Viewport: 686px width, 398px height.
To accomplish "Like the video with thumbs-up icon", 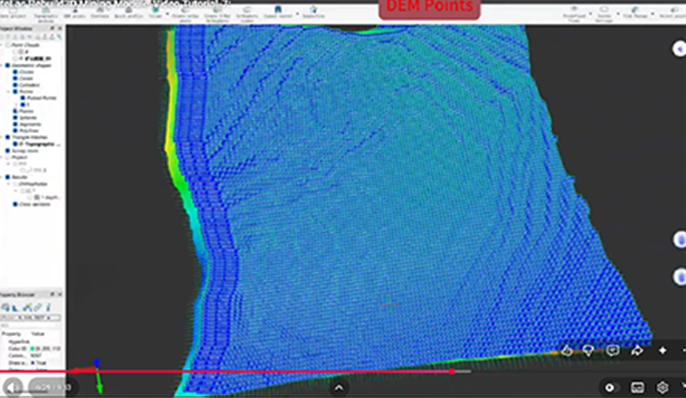I will point(567,350).
